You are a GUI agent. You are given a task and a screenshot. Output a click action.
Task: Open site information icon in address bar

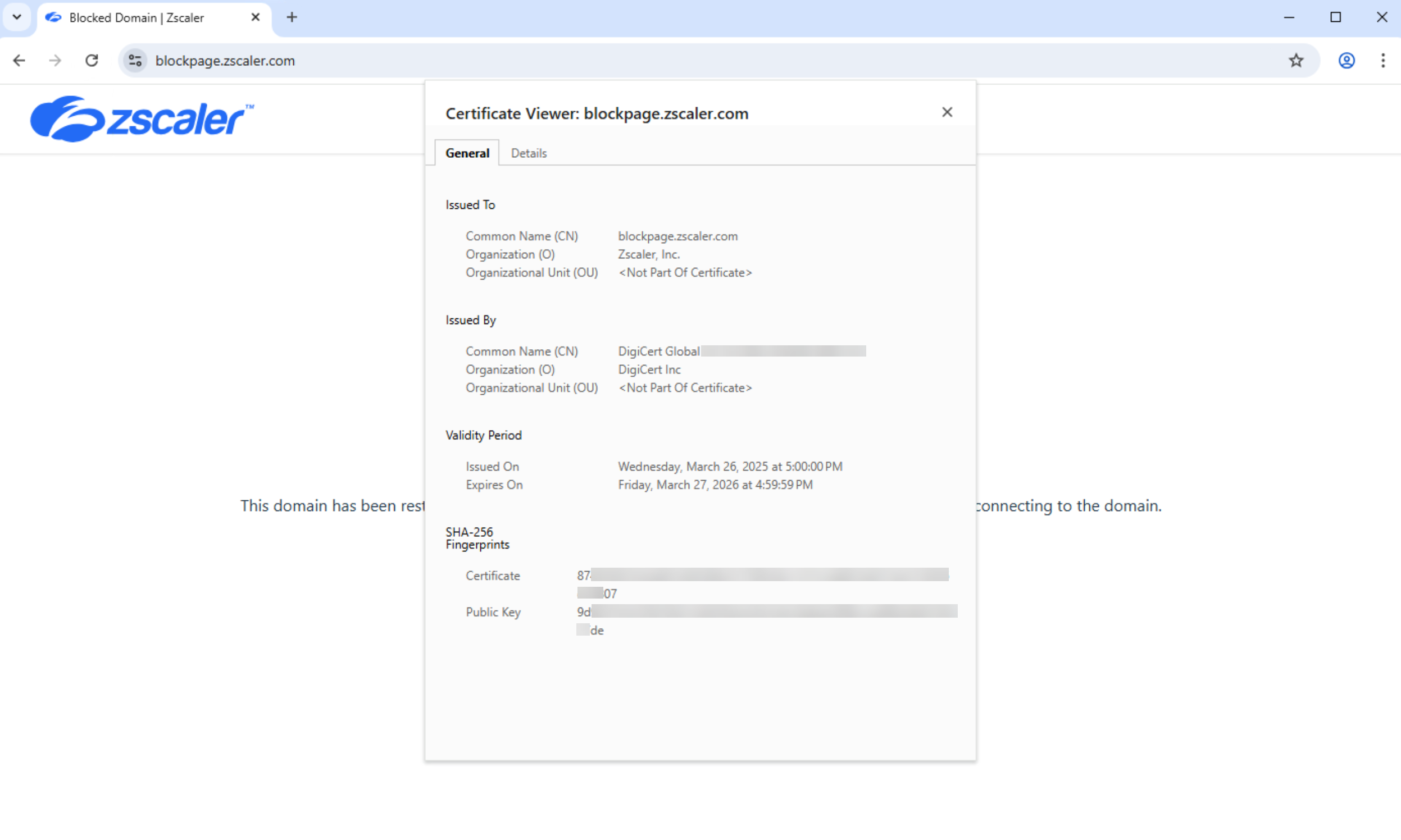tap(135, 61)
